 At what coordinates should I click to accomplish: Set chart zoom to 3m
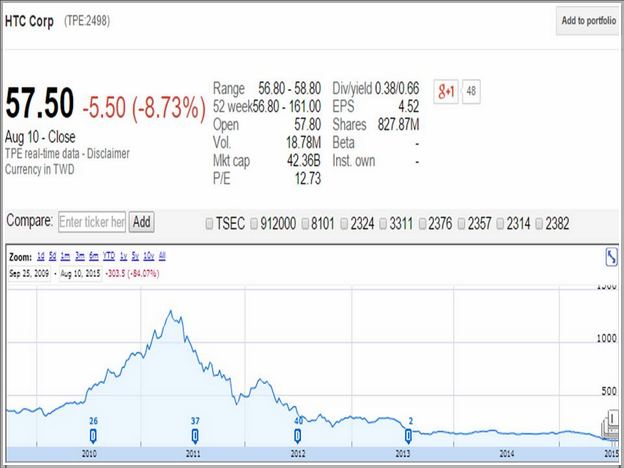[x=80, y=256]
